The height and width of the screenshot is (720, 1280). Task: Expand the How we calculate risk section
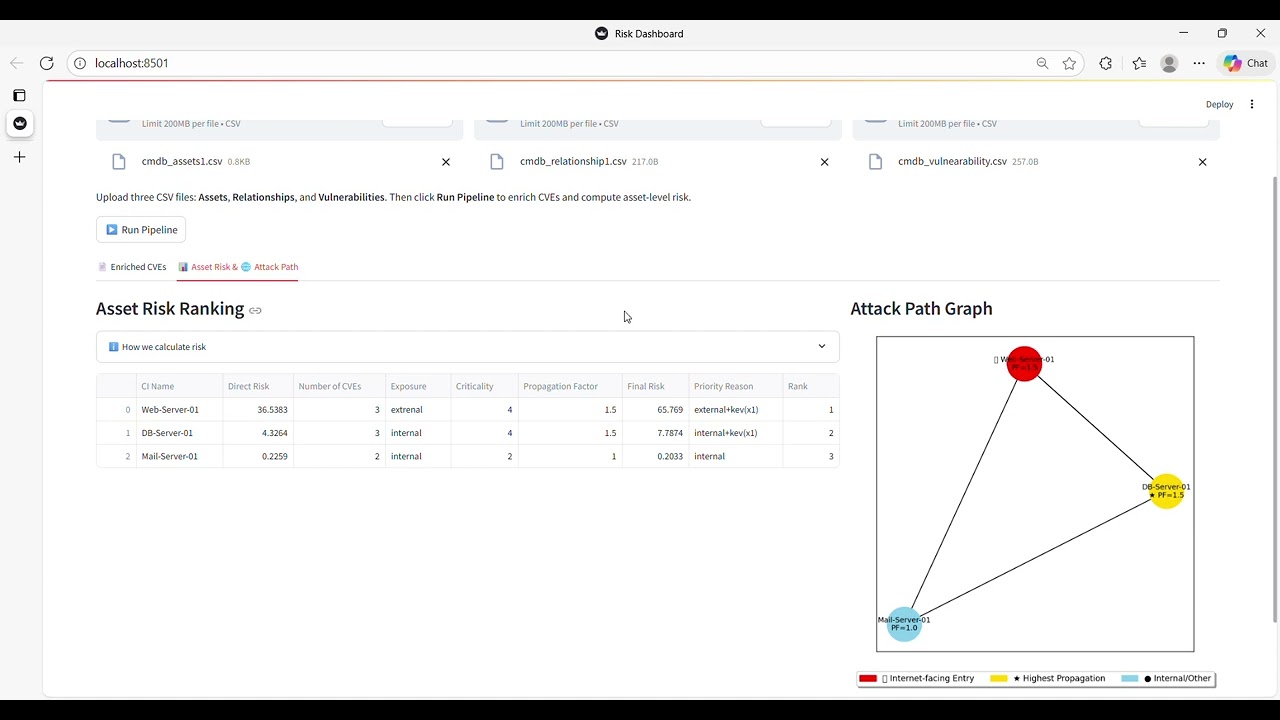467,347
